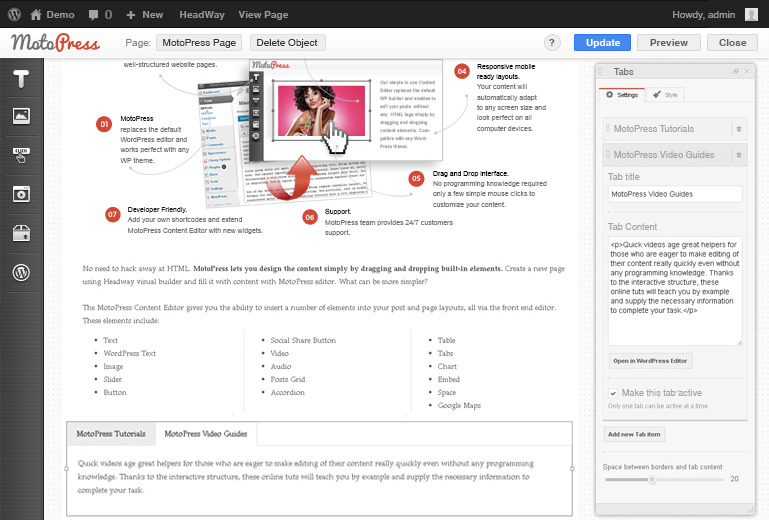Grab the drag handle of MotoPress Tutorials item
769x520 pixels.
[608, 129]
